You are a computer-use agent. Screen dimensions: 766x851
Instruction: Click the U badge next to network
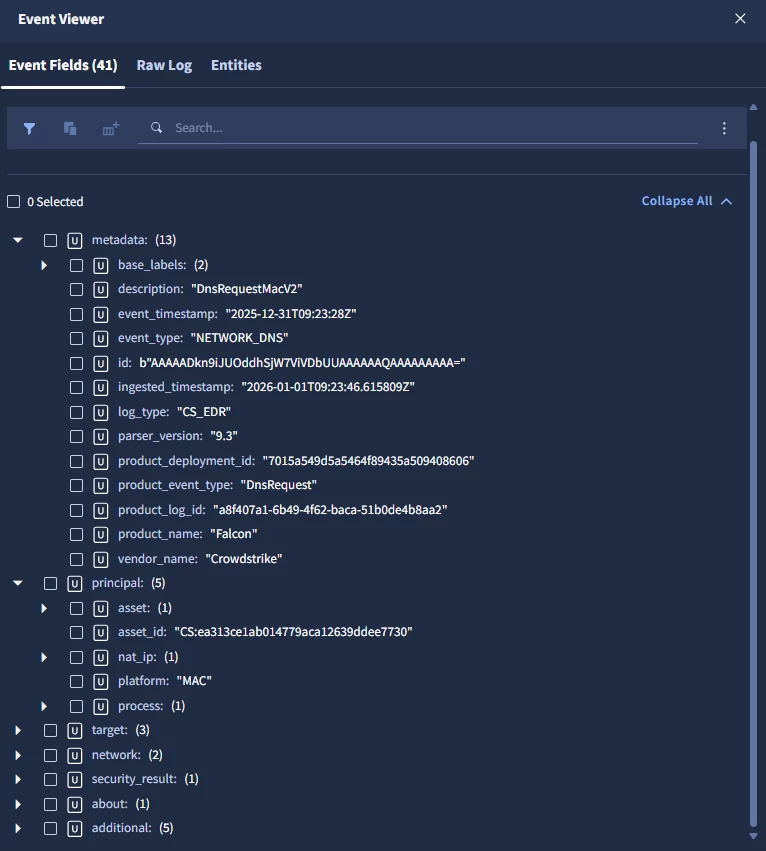tap(75, 755)
